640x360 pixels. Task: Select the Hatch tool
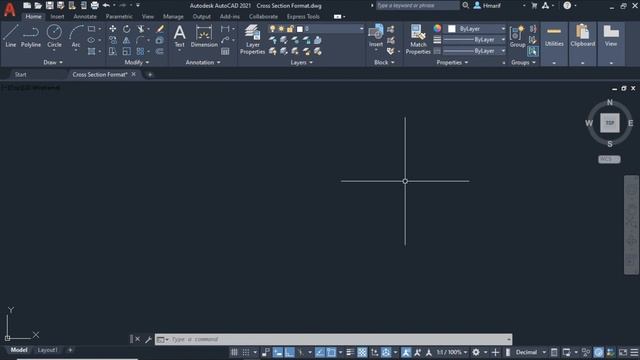click(91, 51)
